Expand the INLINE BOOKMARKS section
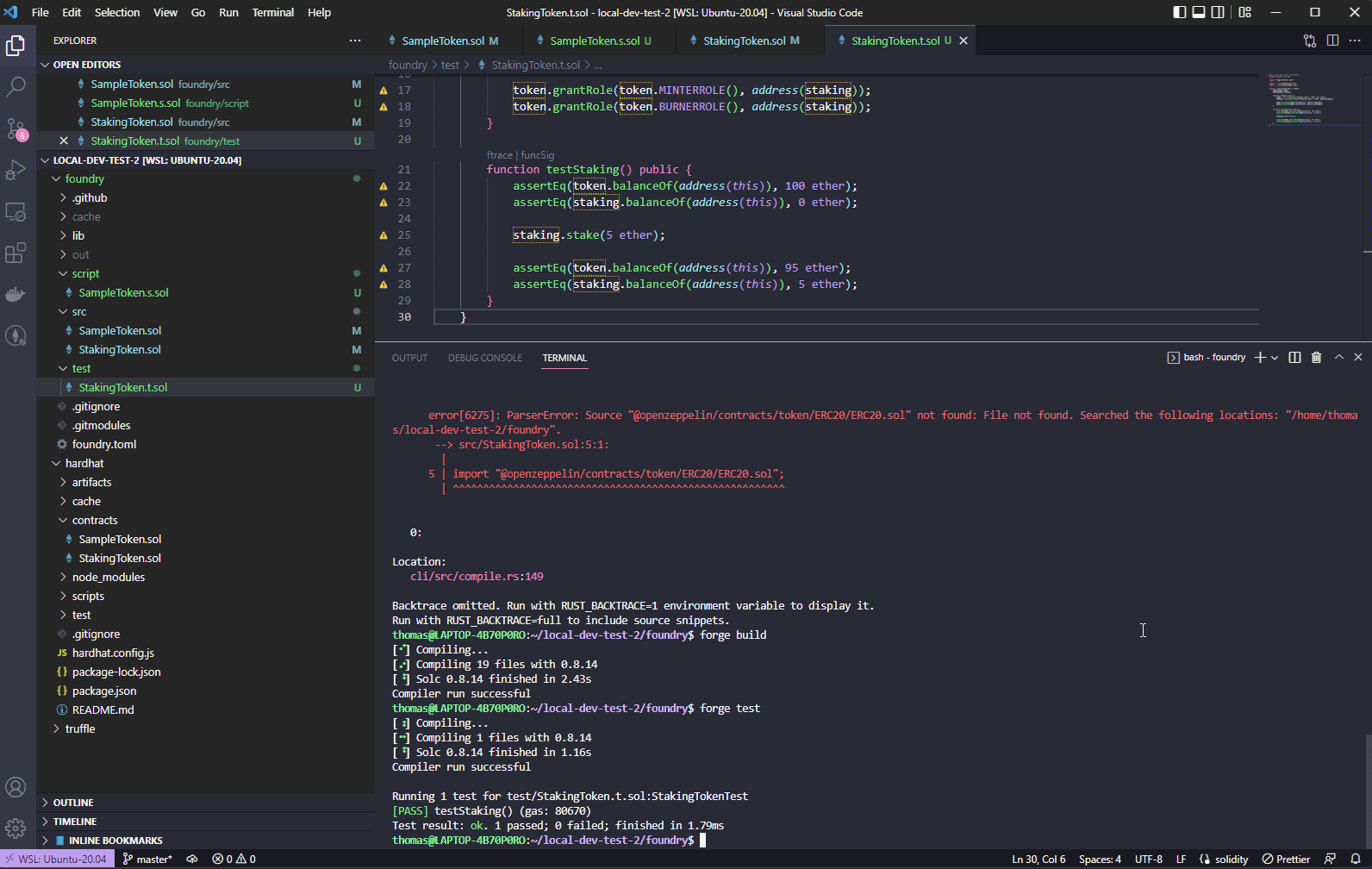Image resolution: width=1372 pixels, height=869 pixels. click(205, 841)
